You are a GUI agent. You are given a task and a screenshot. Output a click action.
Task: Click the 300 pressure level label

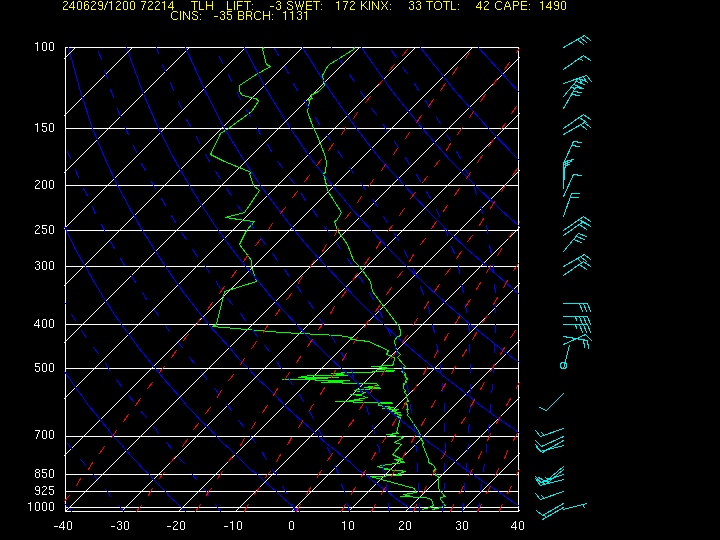click(45, 265)
